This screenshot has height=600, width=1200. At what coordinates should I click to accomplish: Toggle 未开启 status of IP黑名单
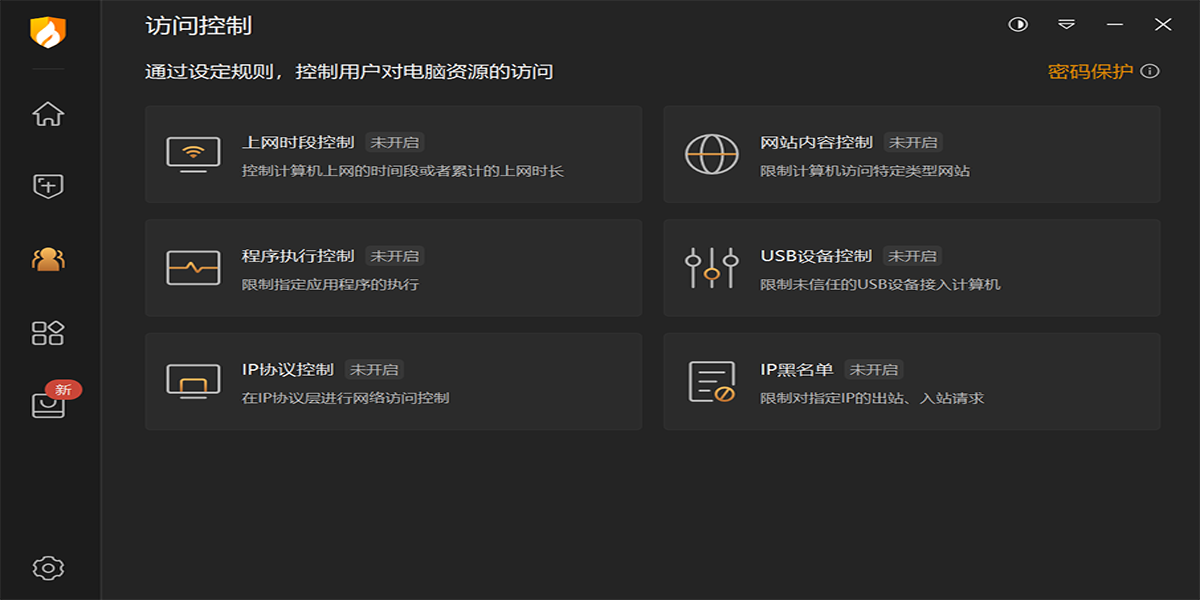coord(873,369)
